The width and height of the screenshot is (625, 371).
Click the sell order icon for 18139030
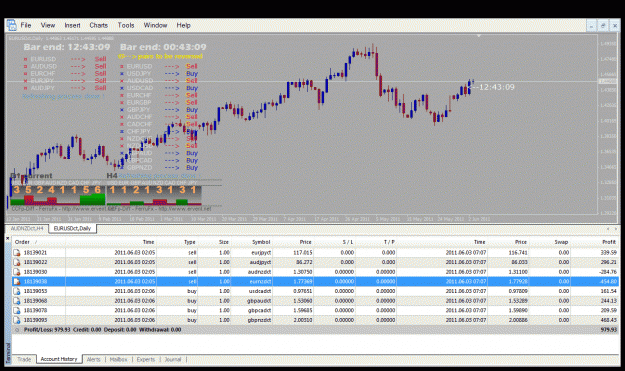coord(17,272)
